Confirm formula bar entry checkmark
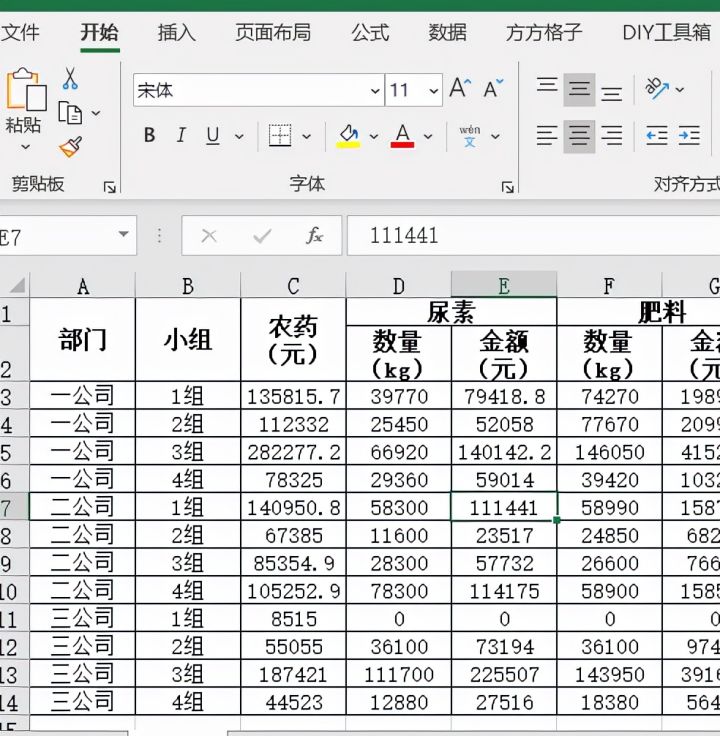 [262, 236]
